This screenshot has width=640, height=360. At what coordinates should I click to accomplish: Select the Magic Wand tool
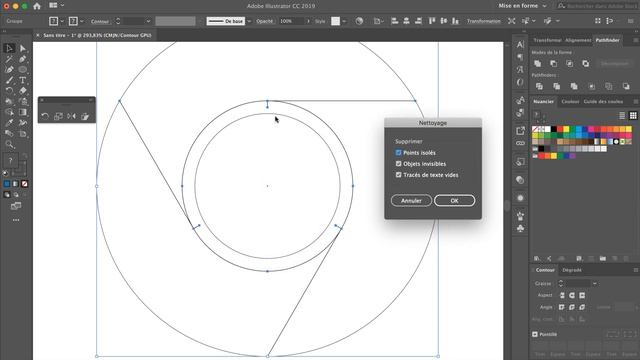coord(9,59)
